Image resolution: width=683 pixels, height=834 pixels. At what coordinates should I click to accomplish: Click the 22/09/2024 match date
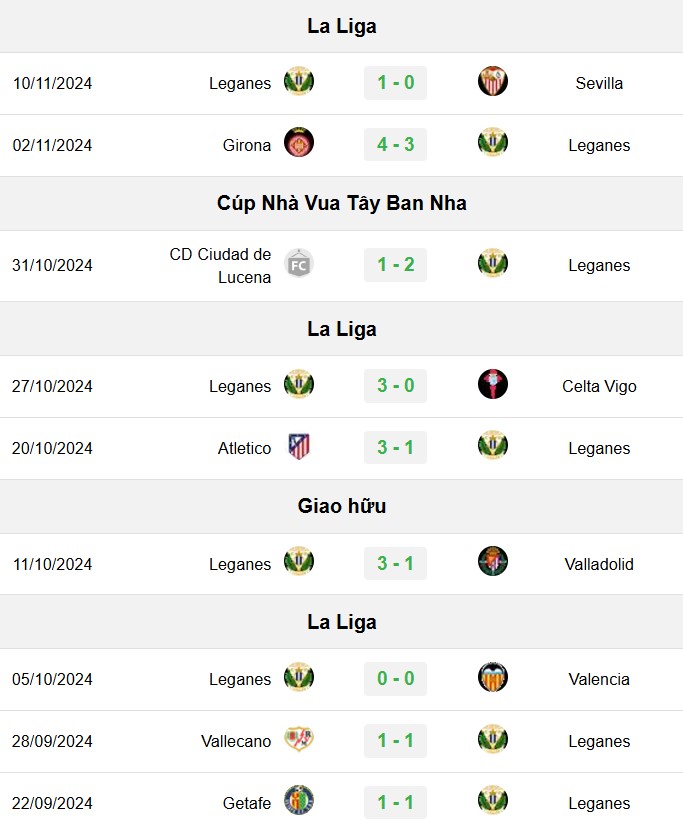click(52, 803)
